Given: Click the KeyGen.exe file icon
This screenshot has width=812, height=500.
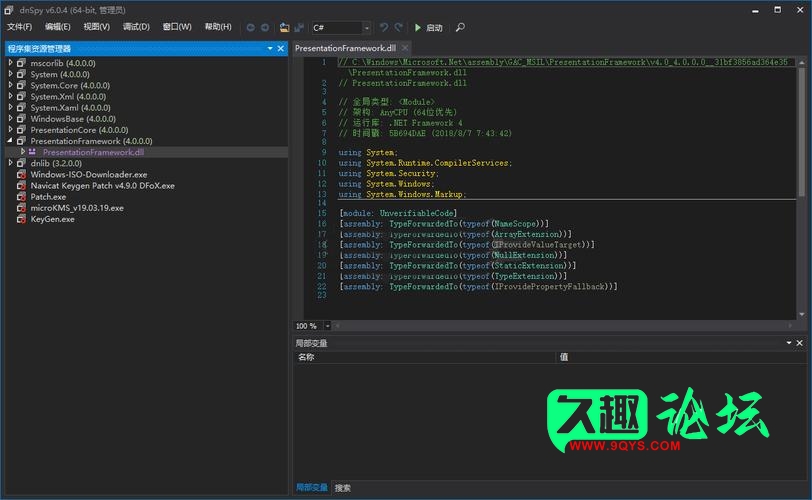Looking at the screenshot, I should click(x=21, y=219).
